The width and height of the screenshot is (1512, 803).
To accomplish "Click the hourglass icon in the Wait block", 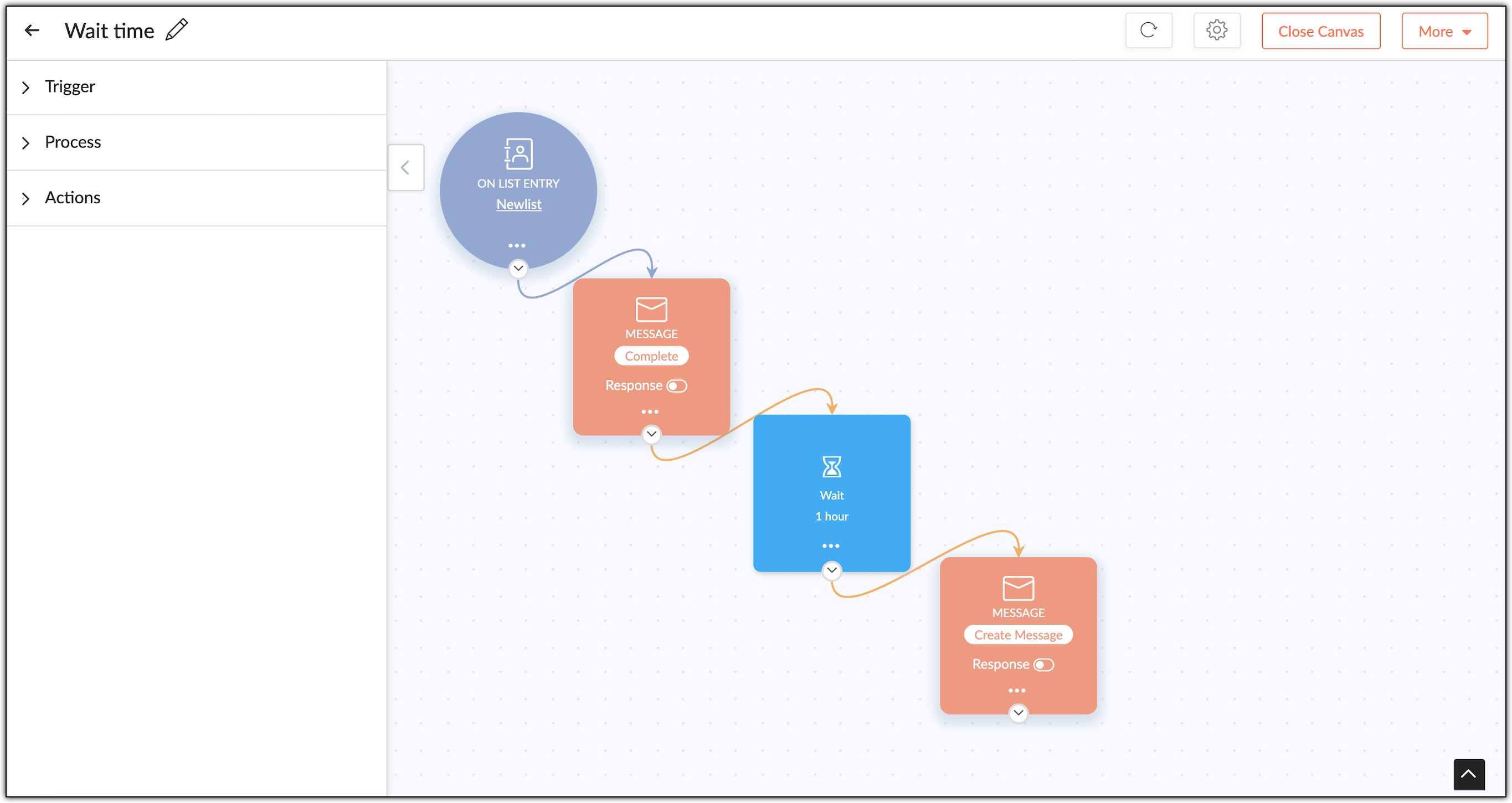I will (831, 467).
